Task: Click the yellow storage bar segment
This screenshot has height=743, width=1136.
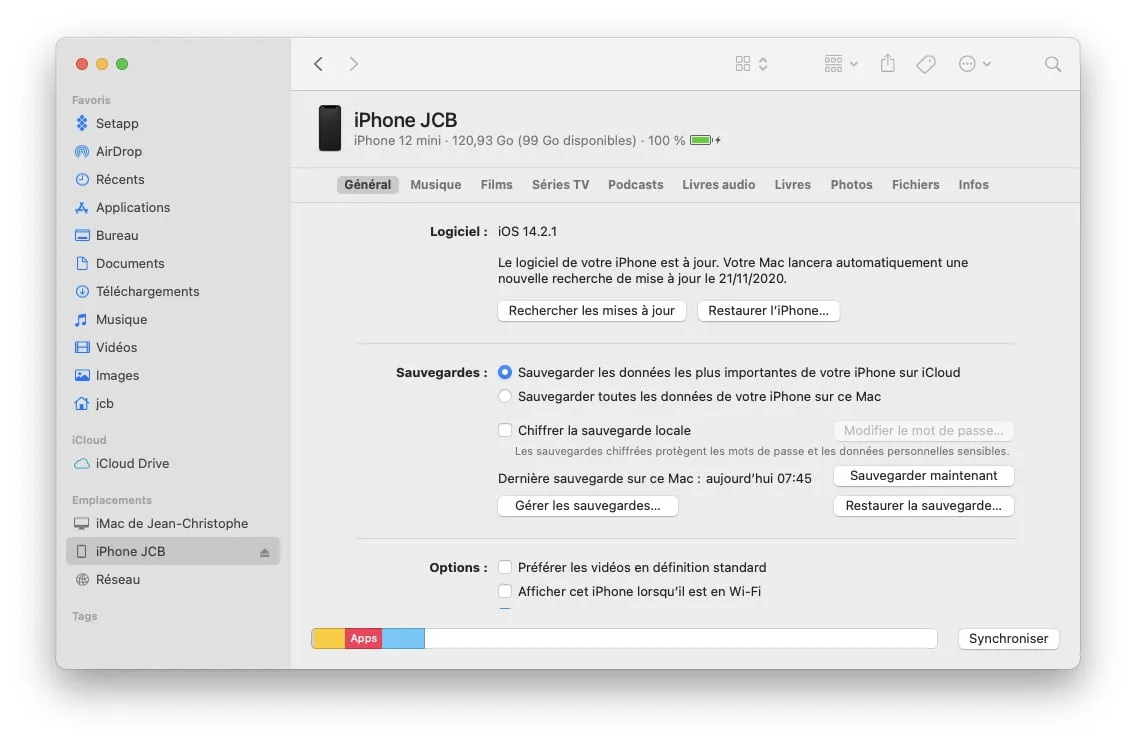Action: click(328, 638)
